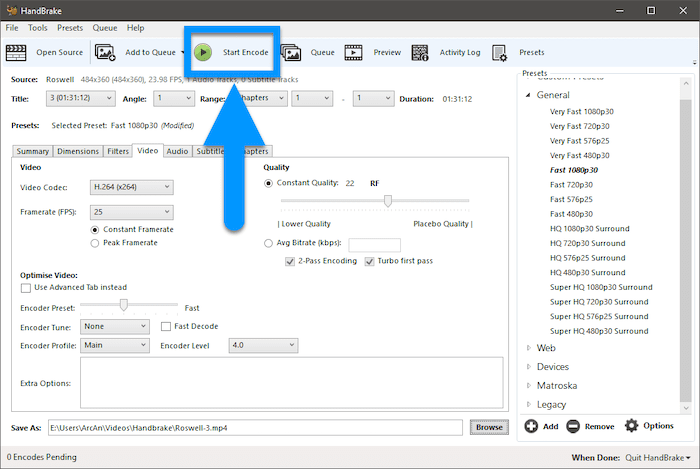700x469 pixels.
Task: Open the Angle dropdown
Action: click(174, 98)
